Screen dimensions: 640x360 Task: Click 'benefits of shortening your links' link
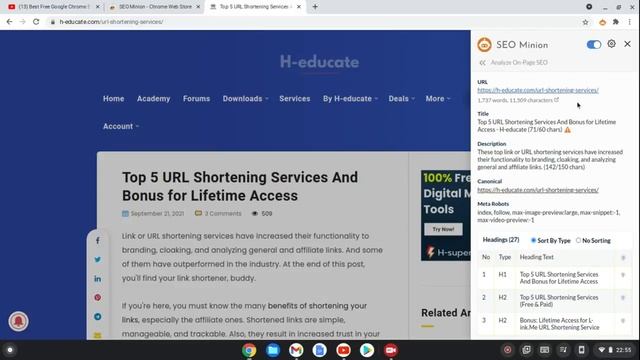[244, 313]
